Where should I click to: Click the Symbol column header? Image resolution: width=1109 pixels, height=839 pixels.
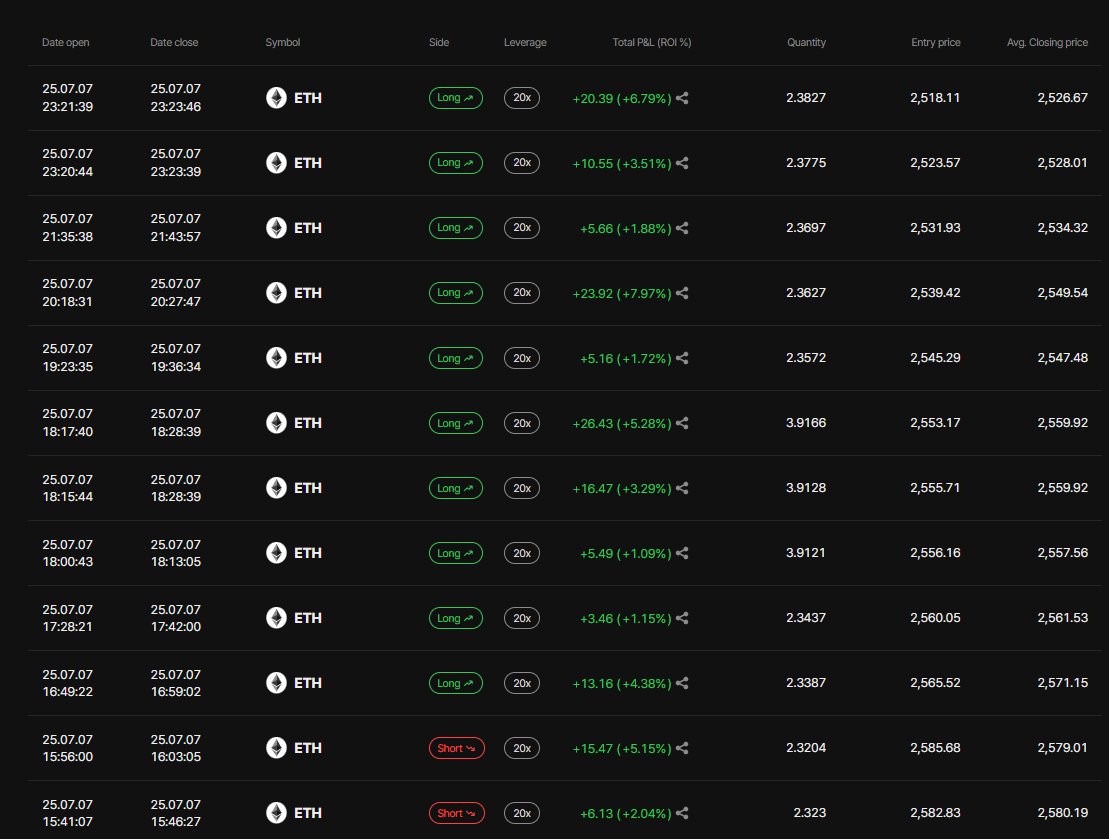pos(283,42)
